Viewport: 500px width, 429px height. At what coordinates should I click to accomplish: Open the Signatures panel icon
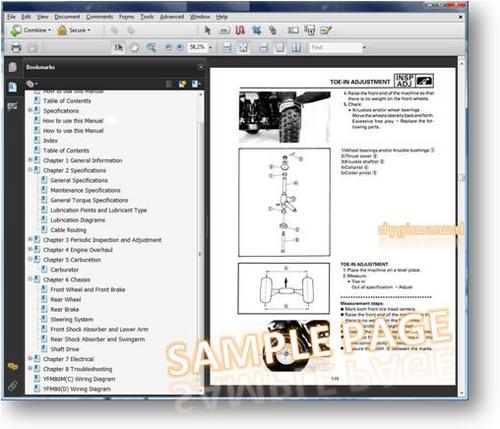pos(13,107)
